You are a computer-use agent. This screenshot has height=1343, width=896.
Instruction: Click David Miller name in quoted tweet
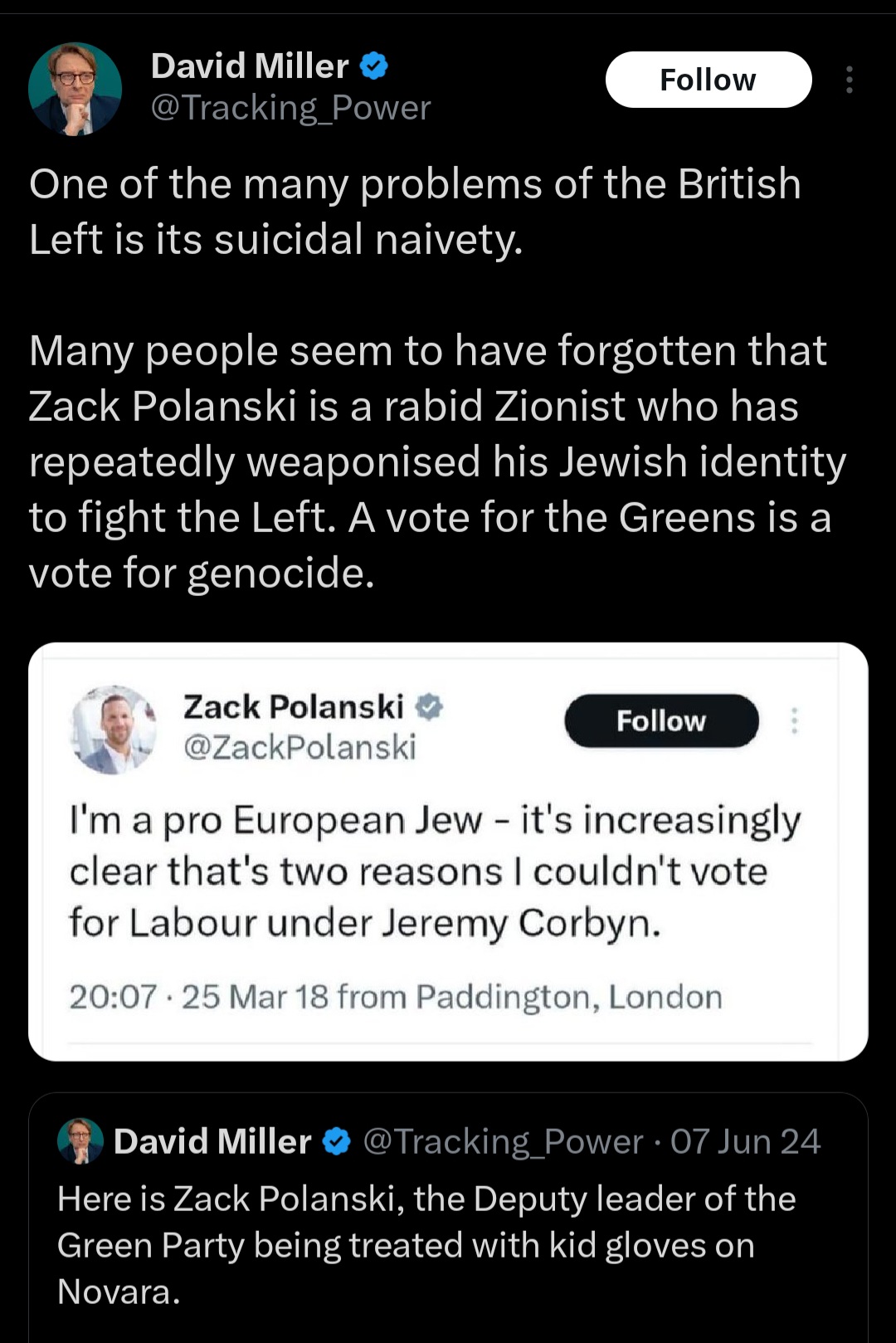pos(212,1142)
